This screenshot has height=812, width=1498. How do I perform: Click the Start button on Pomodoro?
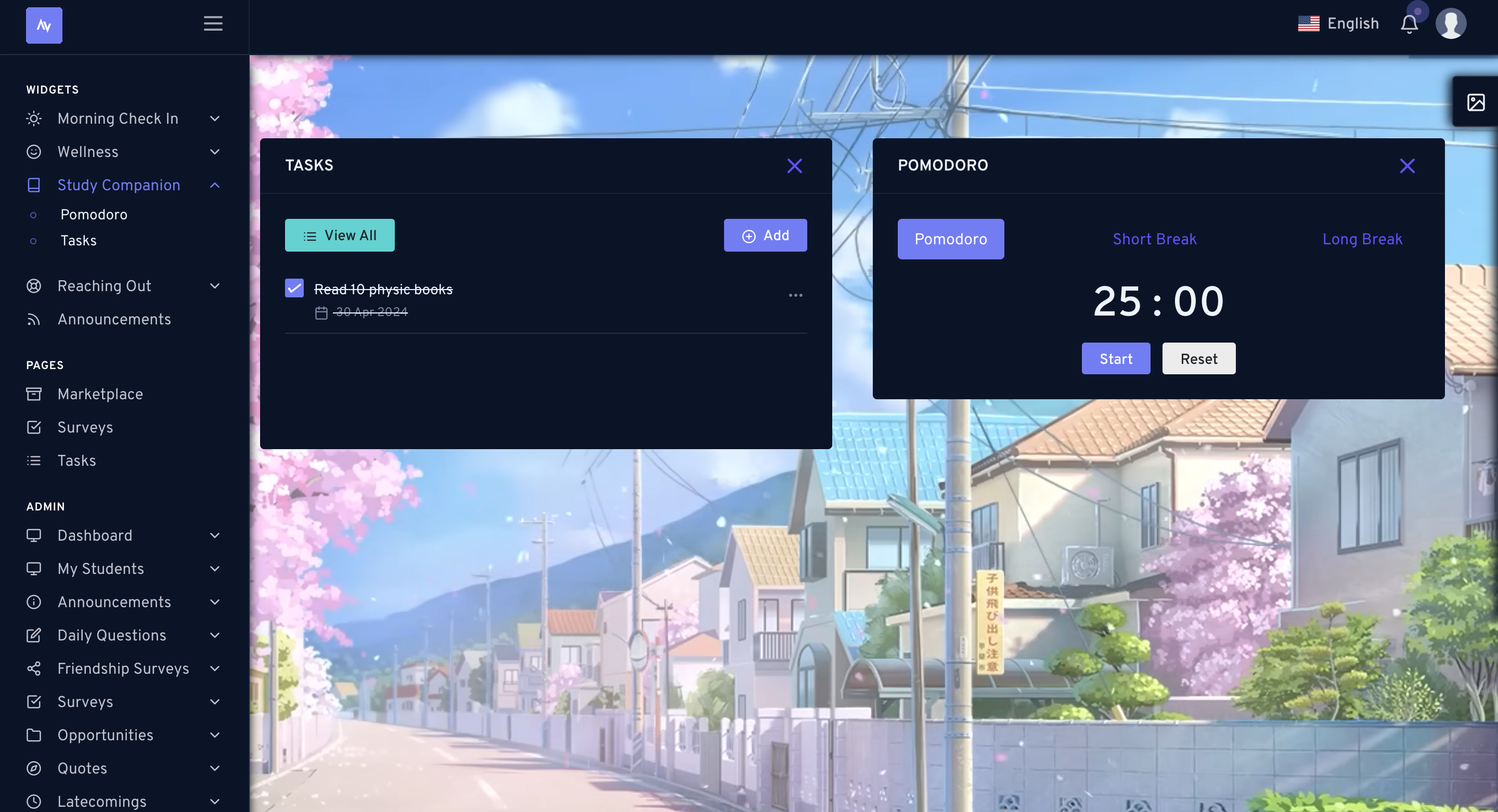point(1116,358)
